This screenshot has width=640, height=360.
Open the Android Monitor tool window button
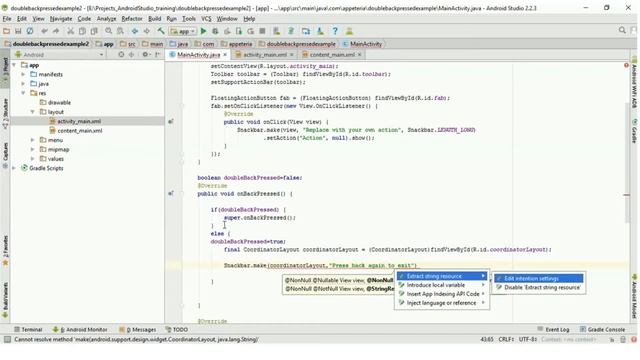coord(80,329)
